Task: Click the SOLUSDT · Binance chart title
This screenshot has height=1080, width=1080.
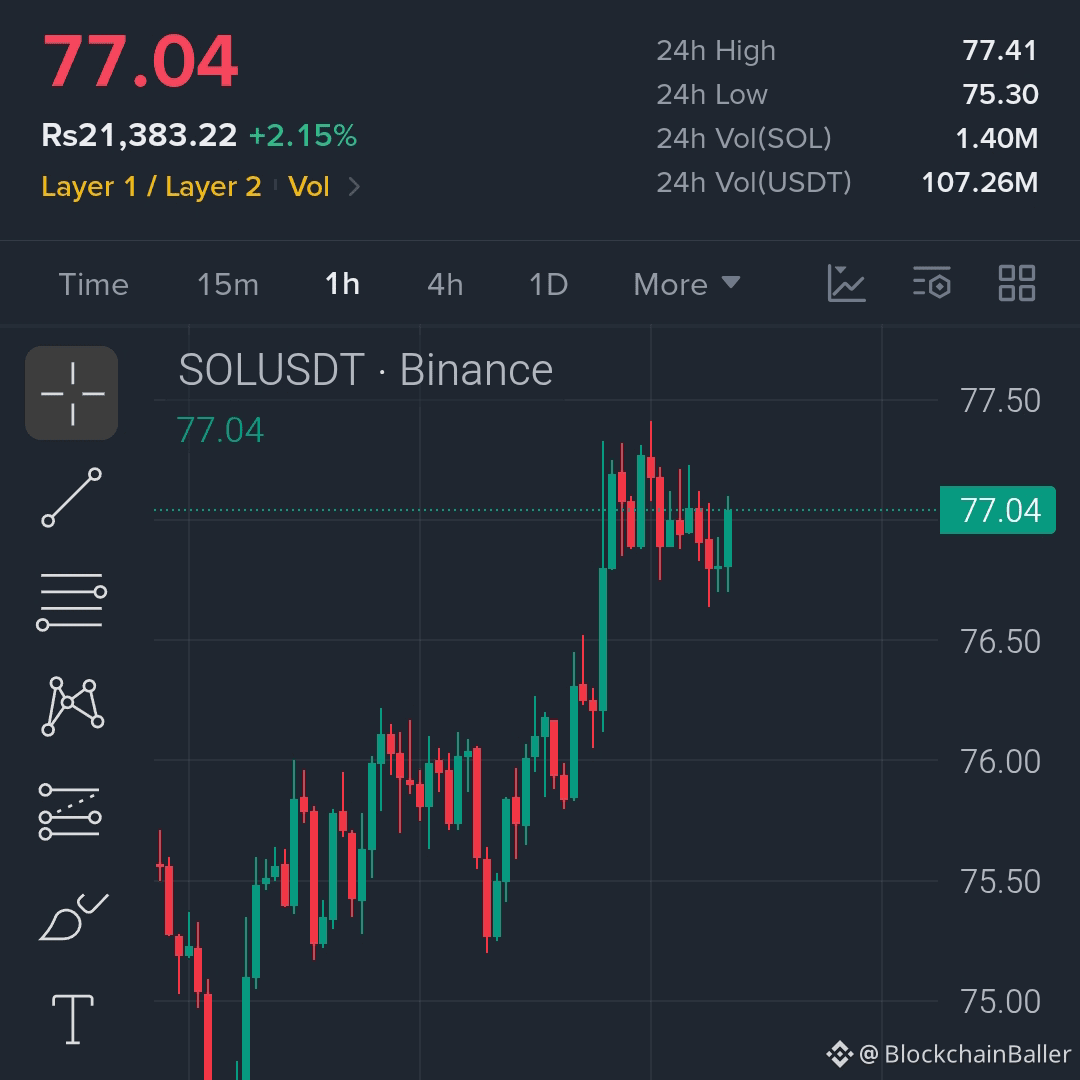Action: [366, 370]
